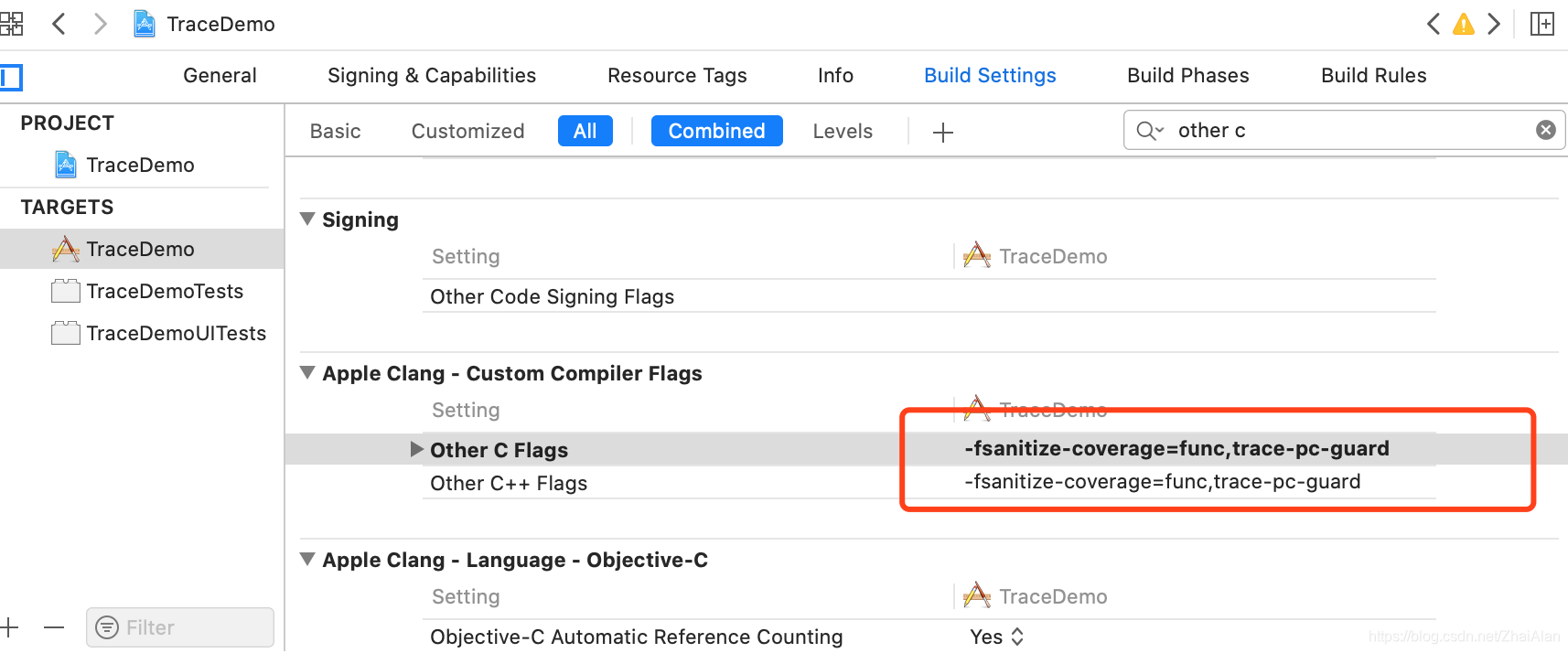Collapse Apple Clang Language Objective-C section
Screen dimensions: 1568x653
point(307,560)
